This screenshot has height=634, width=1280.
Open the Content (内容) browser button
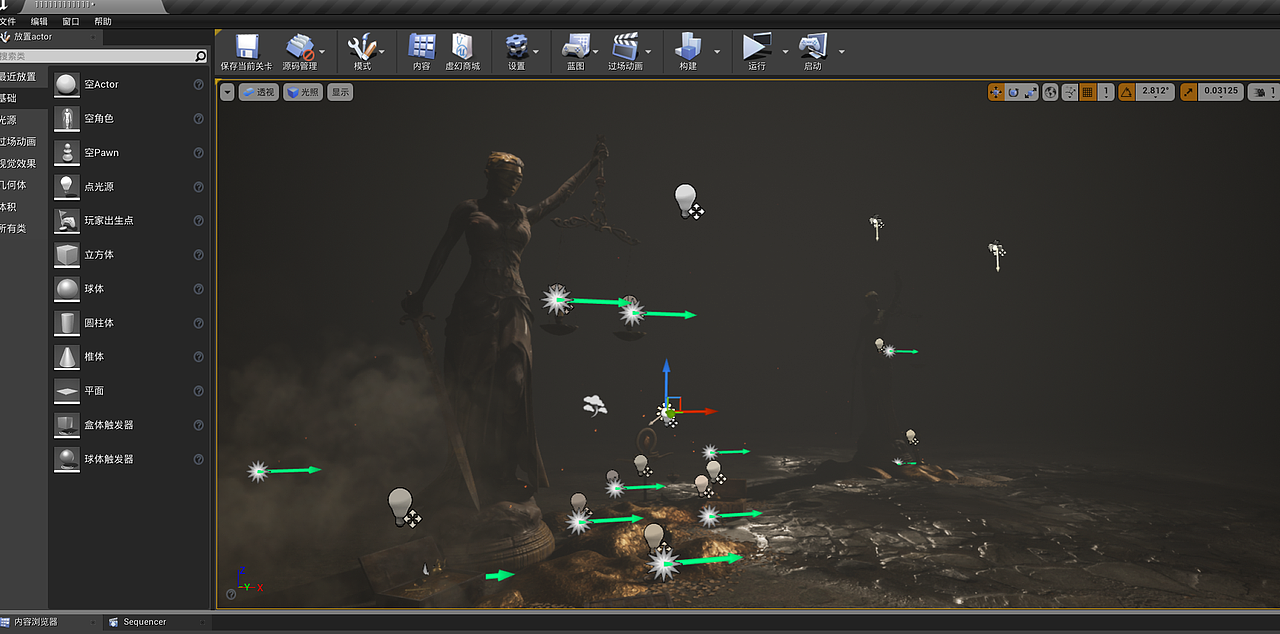[422, 50]
